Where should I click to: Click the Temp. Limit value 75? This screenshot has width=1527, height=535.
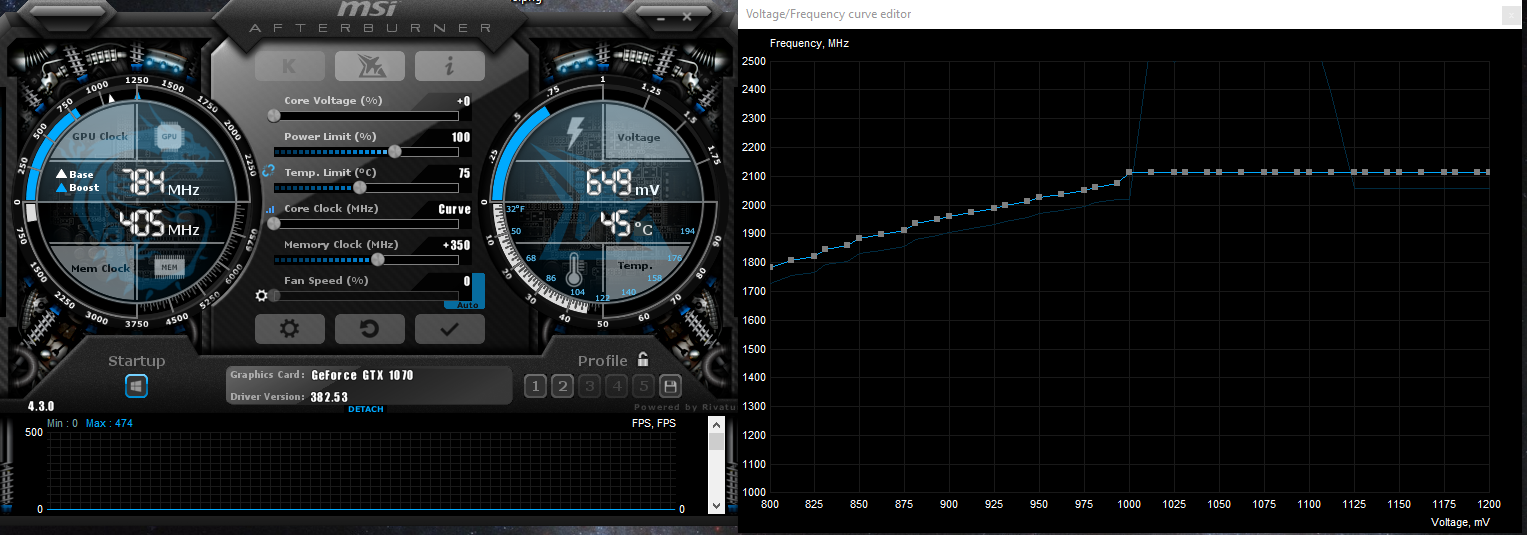coord(464,173)
